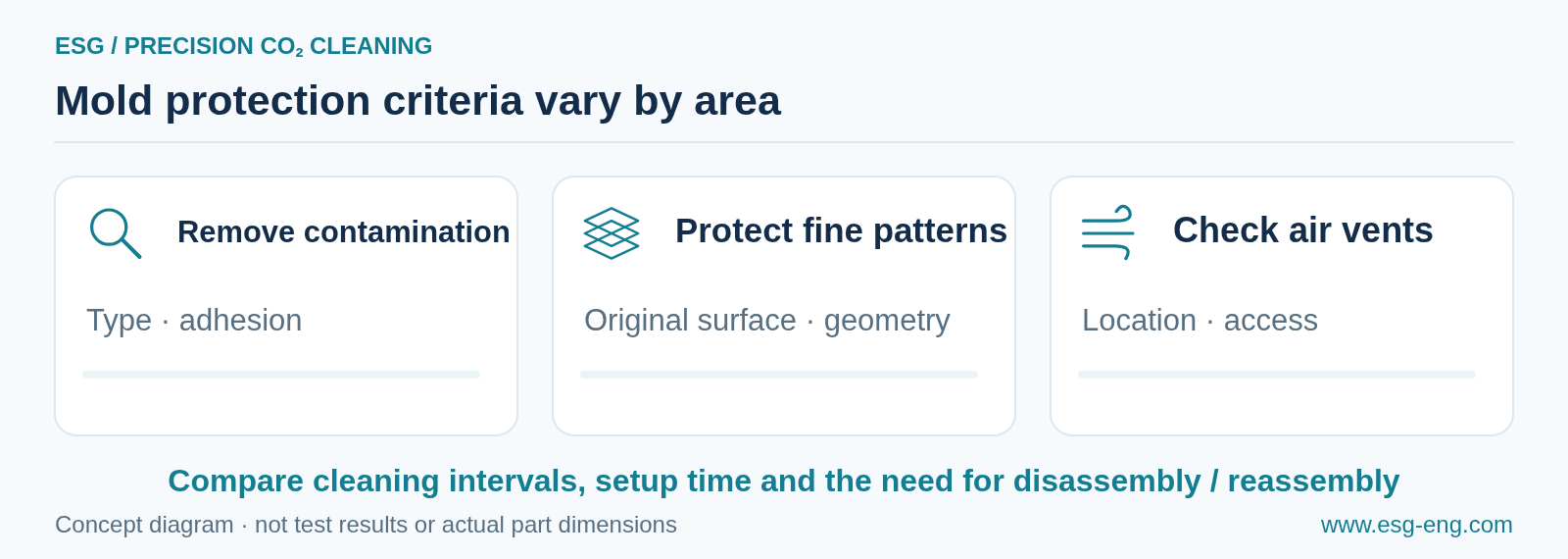Select the Remove contamination card title
Screen dimensions: 1568x559
tap(344, 232)
